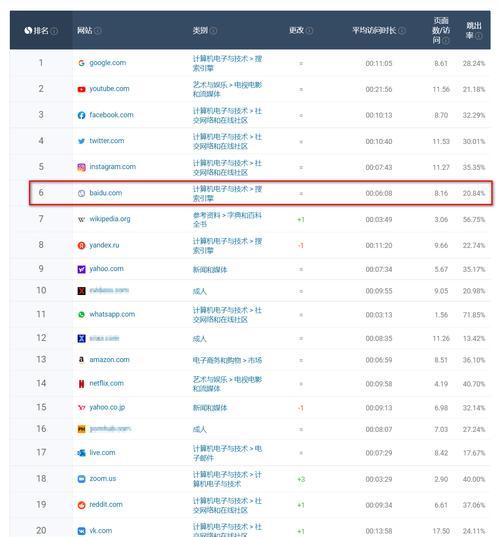Screen dimensions: 500x537
Task: Click the 平均访问时长 column header
Action: click(x=374, y=30)
